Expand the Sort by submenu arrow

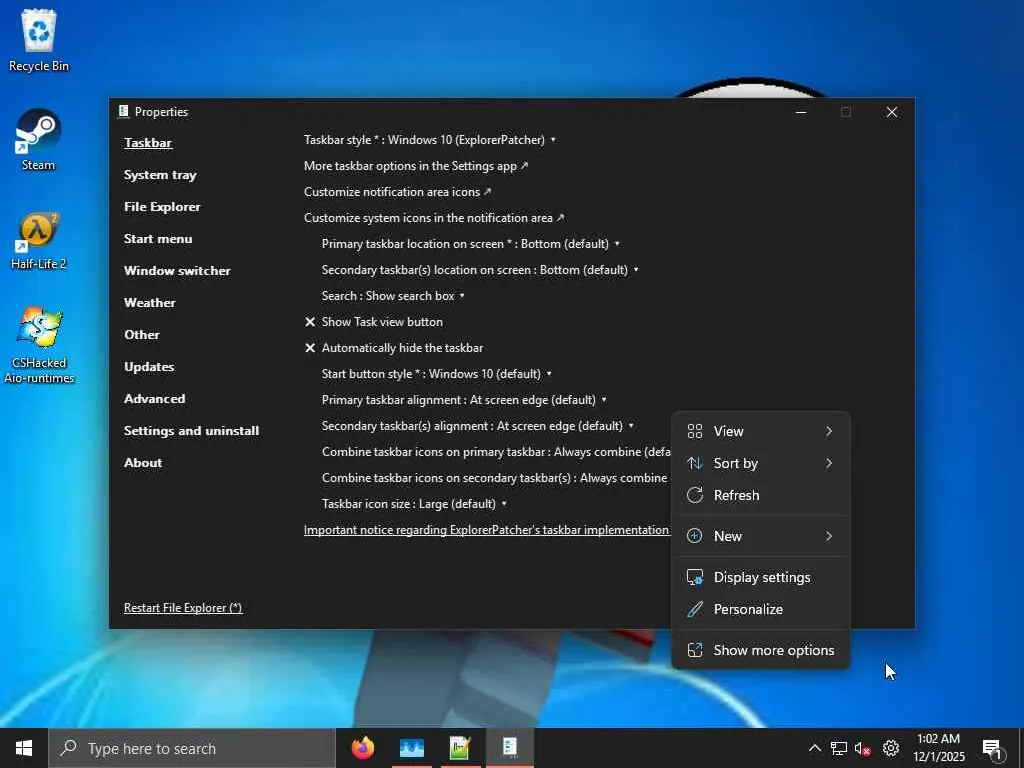(829, 463)
